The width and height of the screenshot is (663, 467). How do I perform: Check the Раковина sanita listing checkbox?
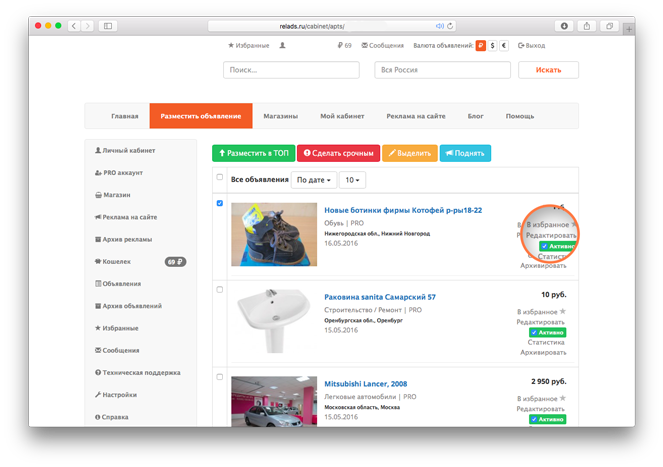(x=220, y=289)
